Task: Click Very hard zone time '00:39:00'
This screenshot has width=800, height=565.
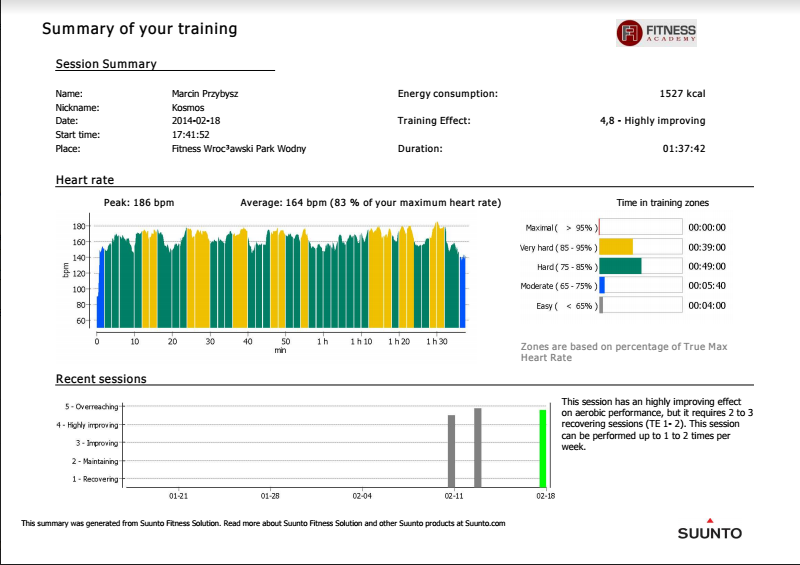Action: (707, 248)
